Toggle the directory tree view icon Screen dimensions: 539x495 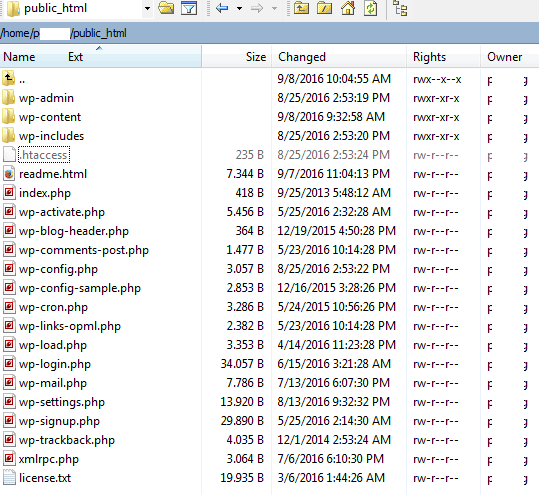click(400, 8)
